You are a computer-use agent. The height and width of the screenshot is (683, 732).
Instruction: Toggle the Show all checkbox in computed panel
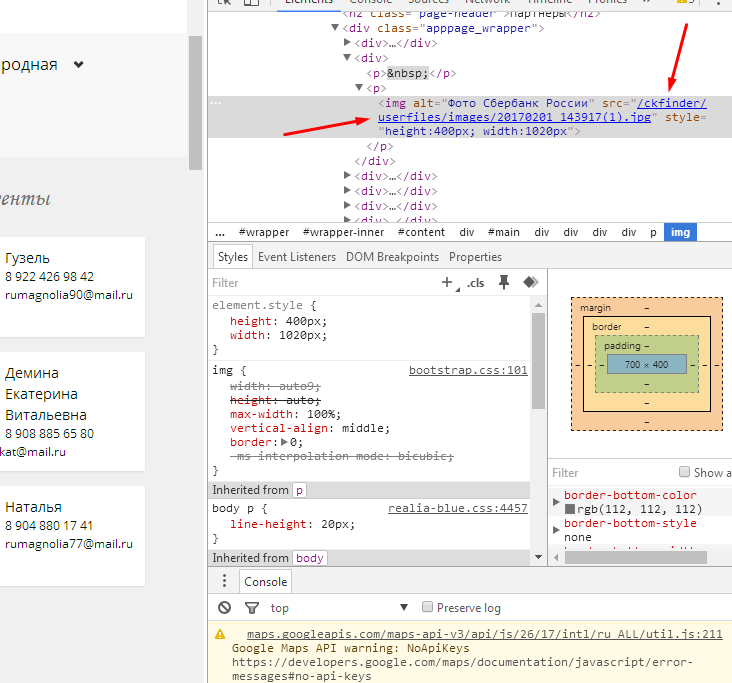684,472
